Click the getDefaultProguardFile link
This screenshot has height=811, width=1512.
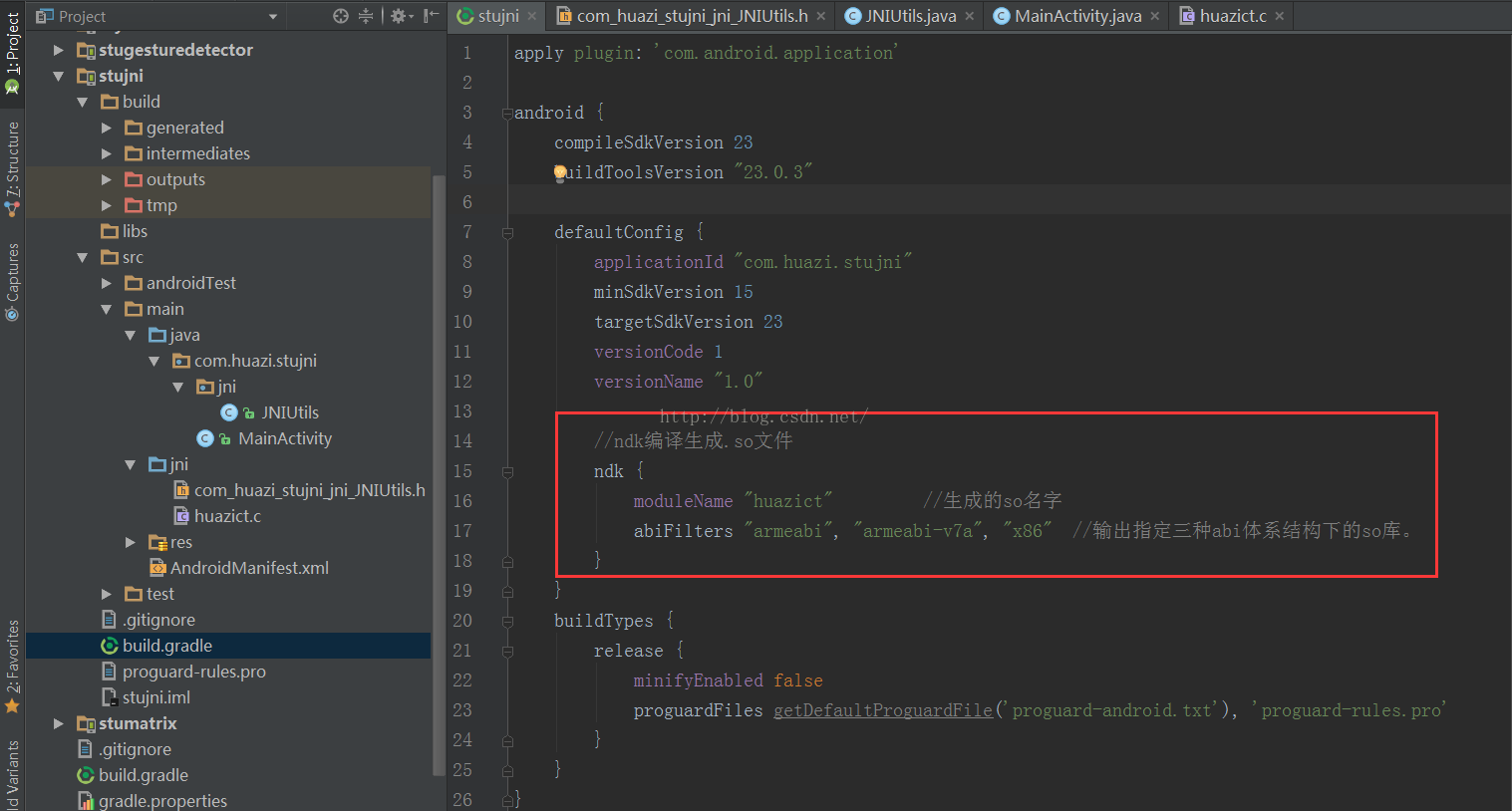pos(883,710)
